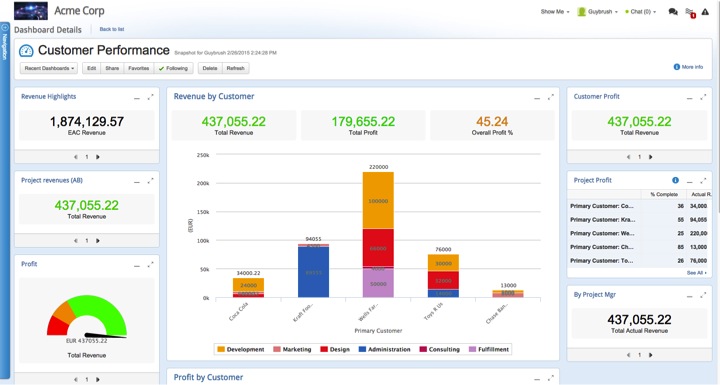The width and height of the screenshot is (720, 385).
Task: Go to next page in Customer Profit
Action: (x=651, y=157)
